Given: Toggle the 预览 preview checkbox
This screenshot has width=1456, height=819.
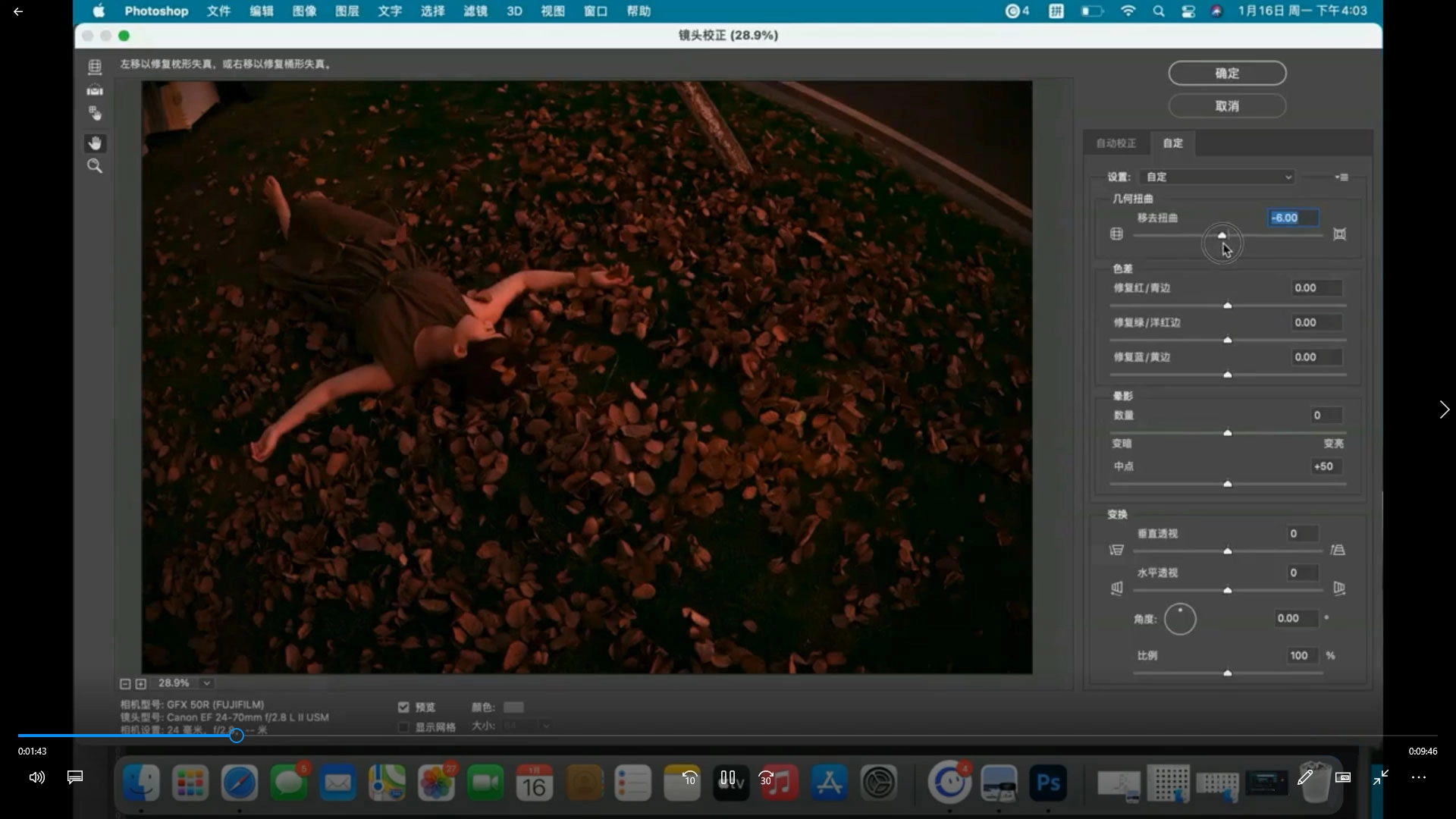Looking at the screenshot, I should pyautogui.click(x=403, y=707).
